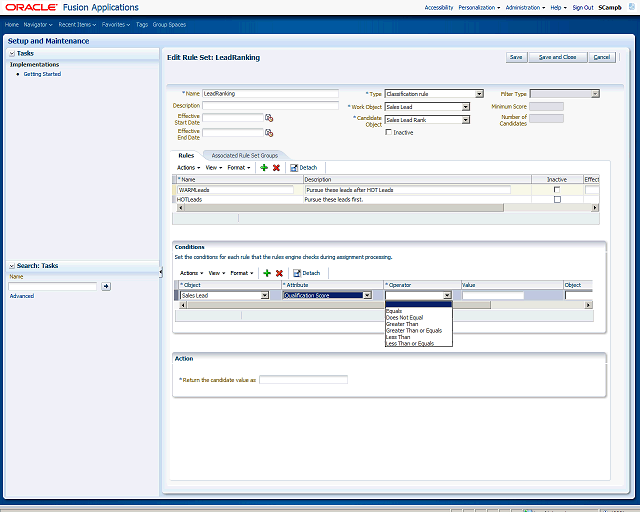Open the Administration menu

[x=525, y=7]
